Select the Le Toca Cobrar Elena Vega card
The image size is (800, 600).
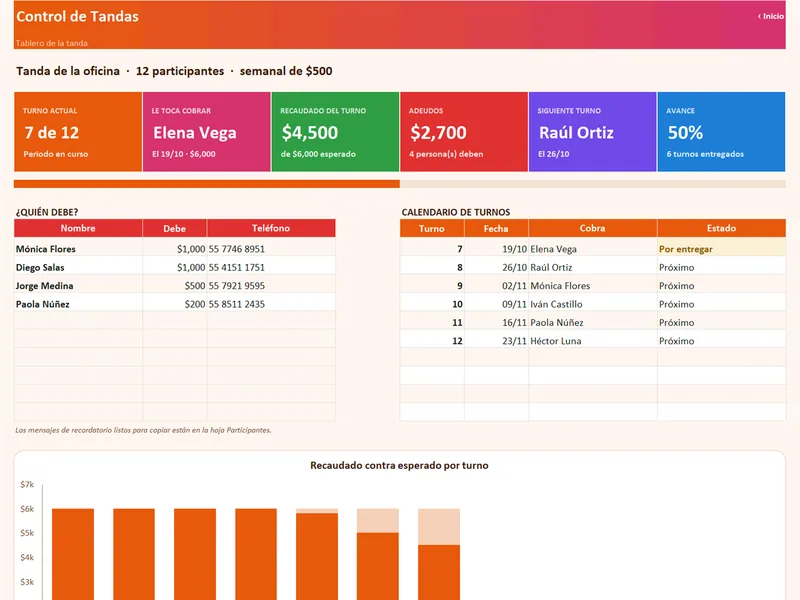pos(207,132)
